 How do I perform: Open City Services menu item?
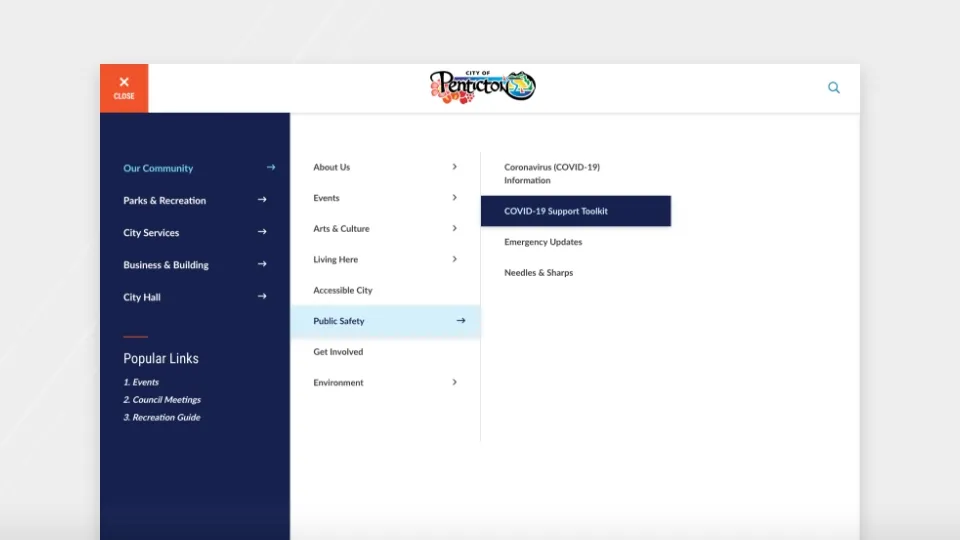pos(151,233)
